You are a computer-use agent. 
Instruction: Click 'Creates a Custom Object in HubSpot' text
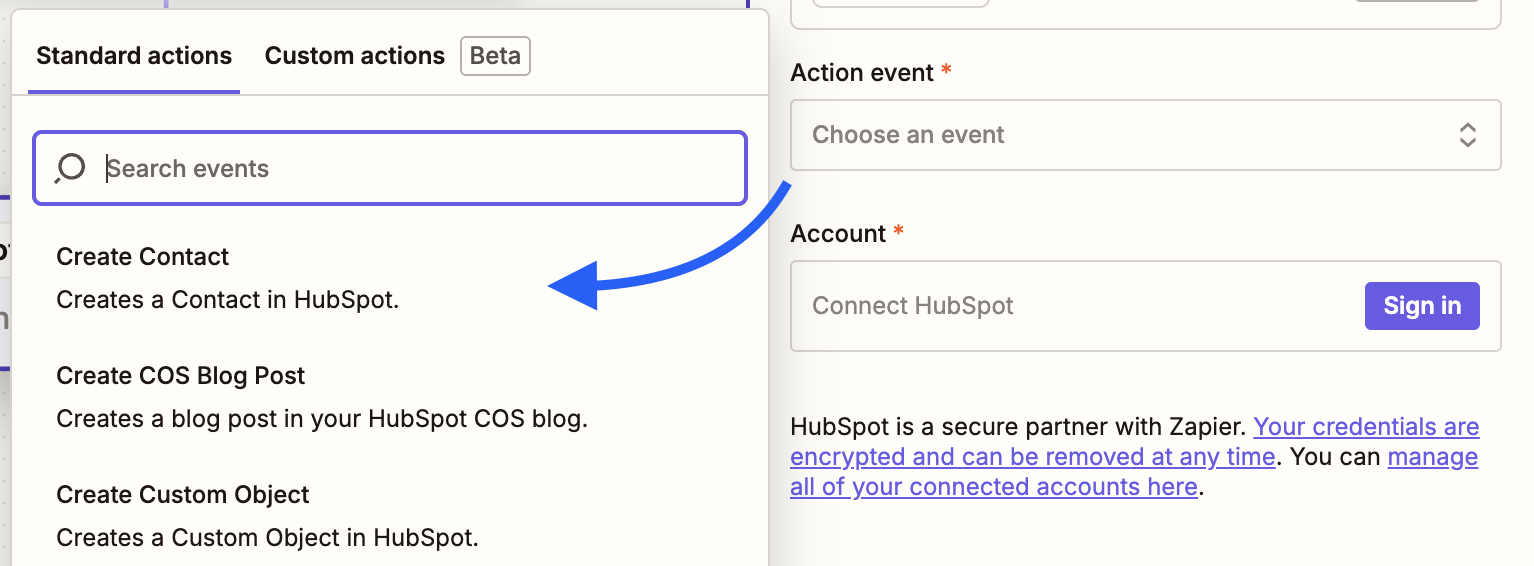268,538
